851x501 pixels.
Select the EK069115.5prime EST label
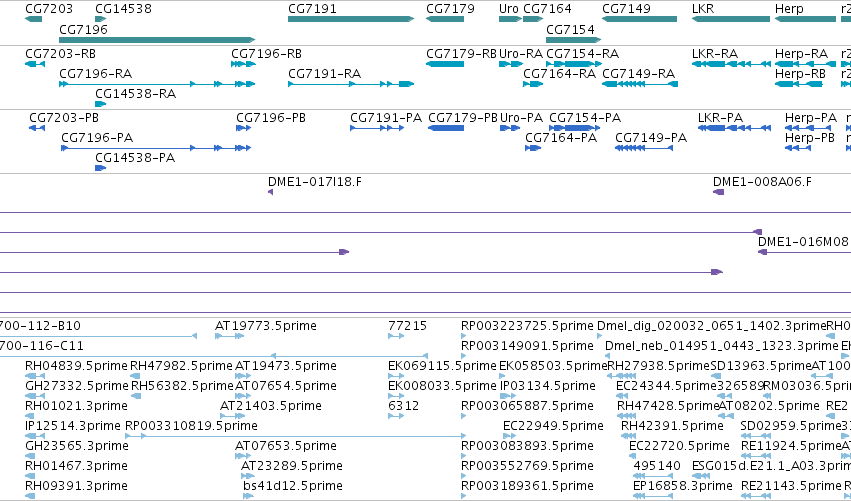pyautogui.click(x=442, y=366)
